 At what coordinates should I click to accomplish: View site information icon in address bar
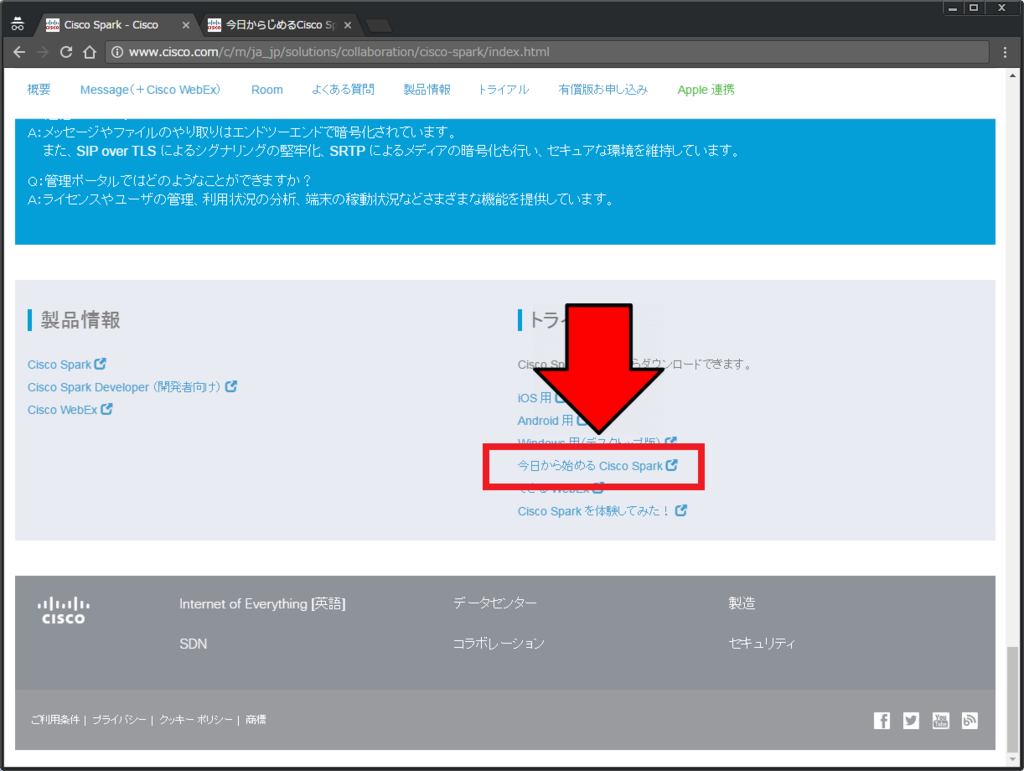117,52
